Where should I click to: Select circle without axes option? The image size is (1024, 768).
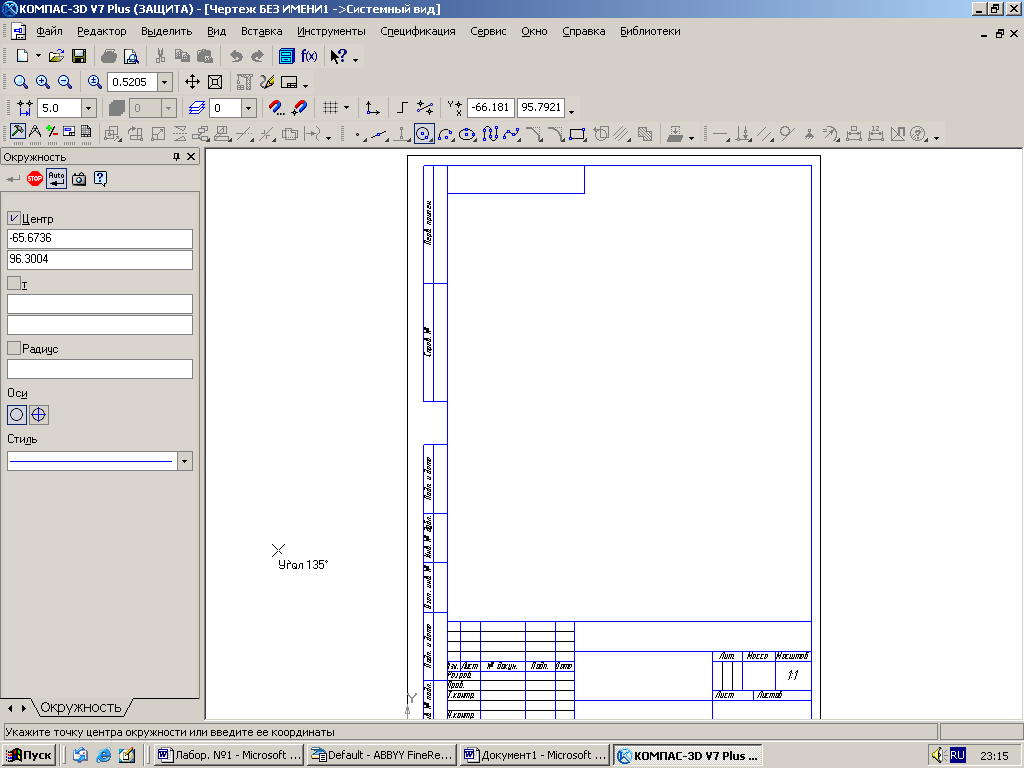pos(17,415)
